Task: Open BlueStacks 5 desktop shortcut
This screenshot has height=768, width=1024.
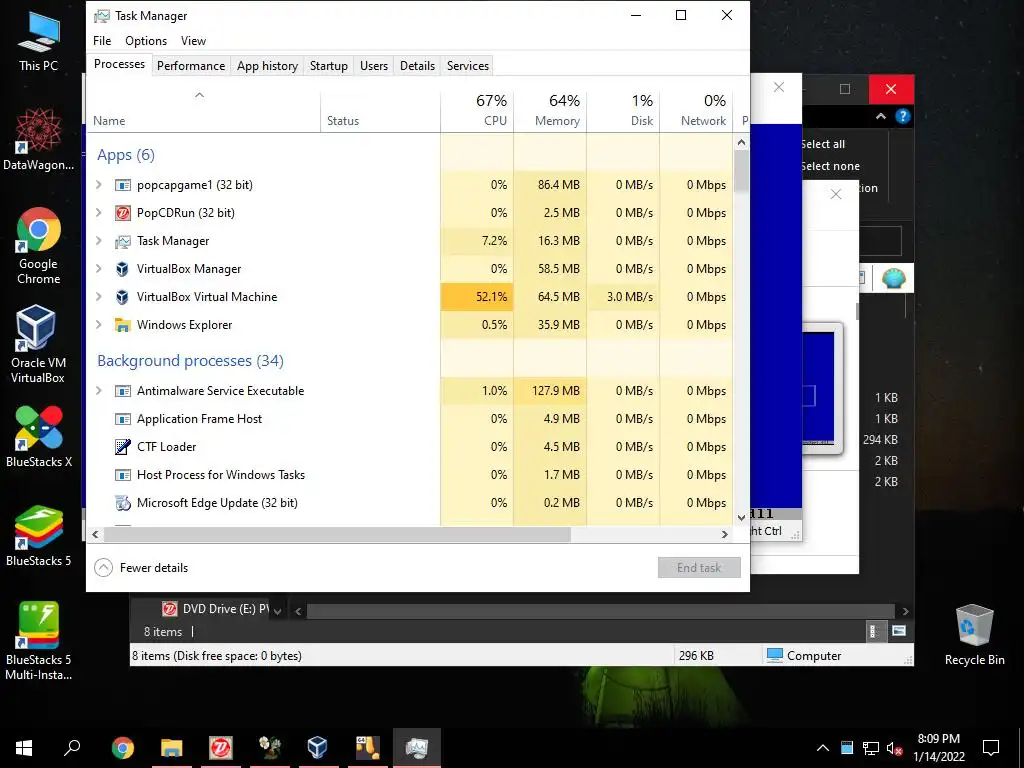Action: point(39,536)
